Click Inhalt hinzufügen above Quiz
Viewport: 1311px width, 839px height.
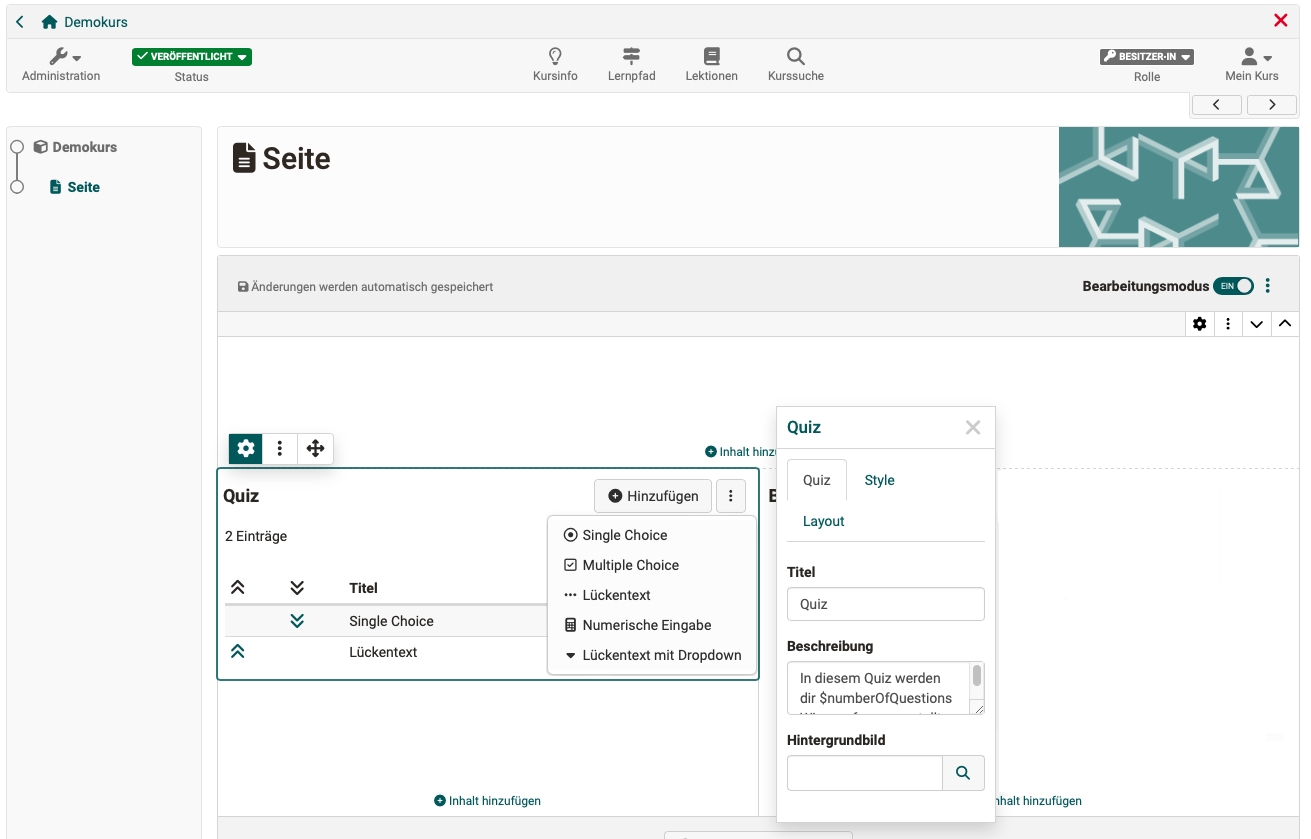[741, 452]
